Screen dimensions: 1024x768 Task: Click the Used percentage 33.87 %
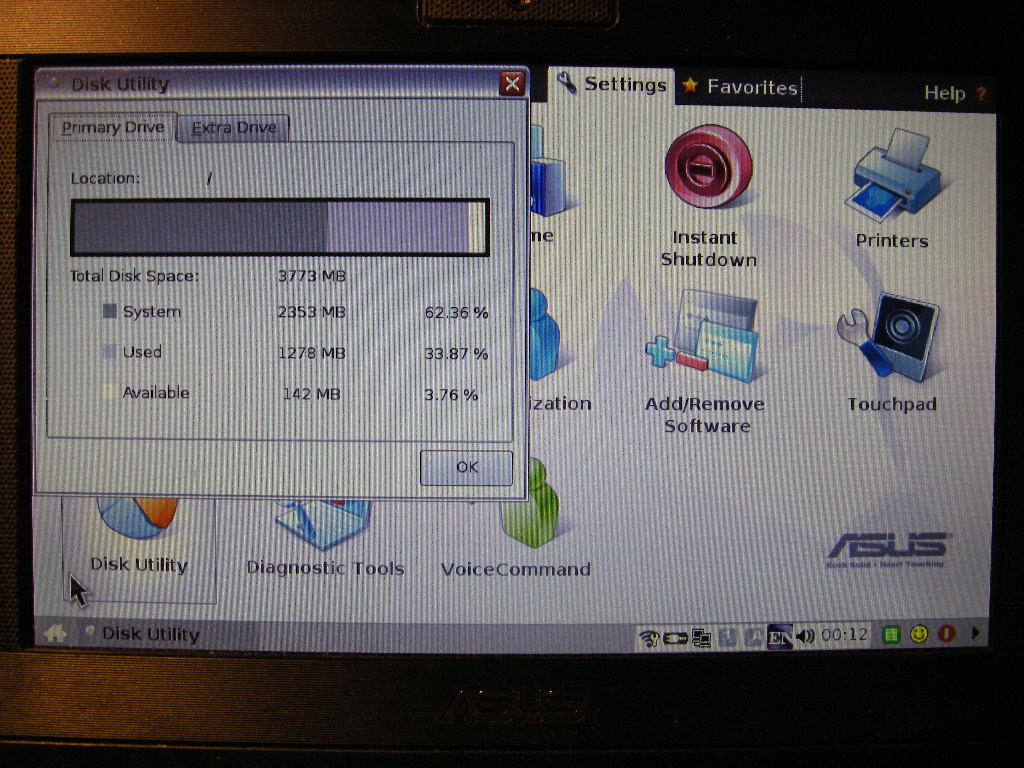(456, 353)
